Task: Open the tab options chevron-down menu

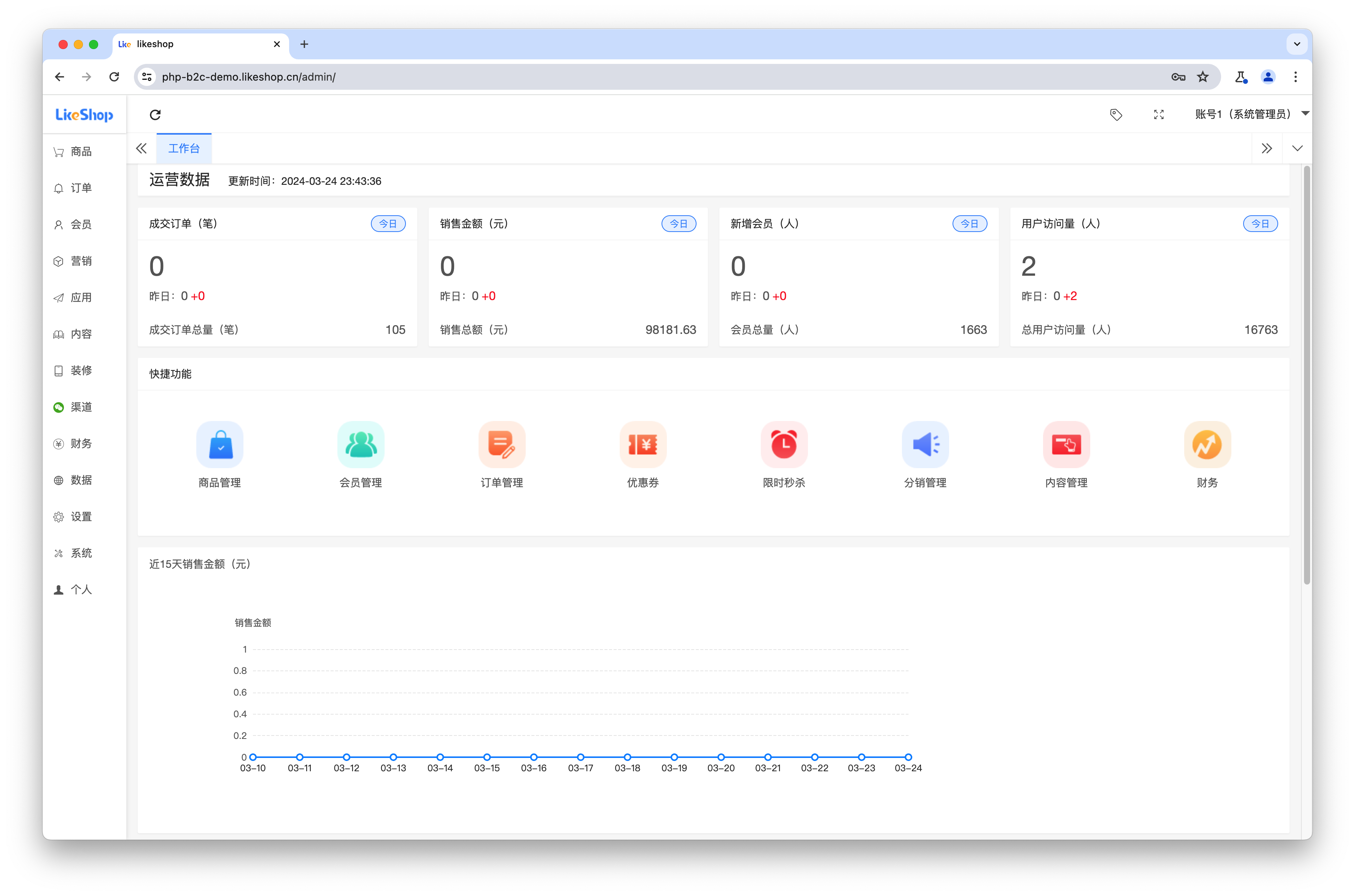Action: 1297,149
